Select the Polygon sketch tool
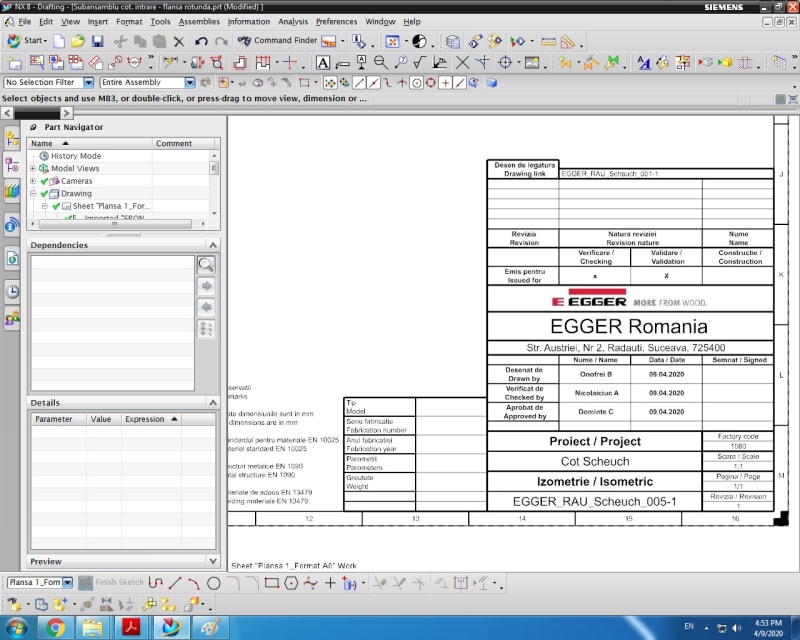The image size is (800, 640). (291, 583)
